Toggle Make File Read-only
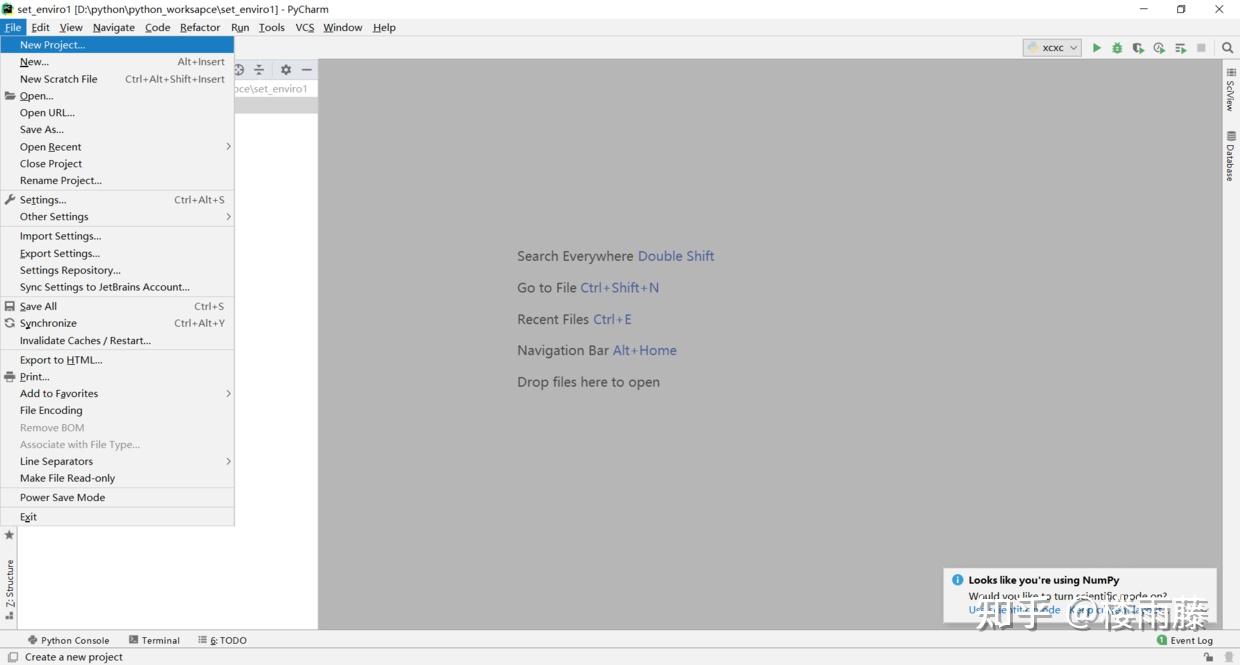The height and width of the screenshot is (665, 1240). [117, 479]
